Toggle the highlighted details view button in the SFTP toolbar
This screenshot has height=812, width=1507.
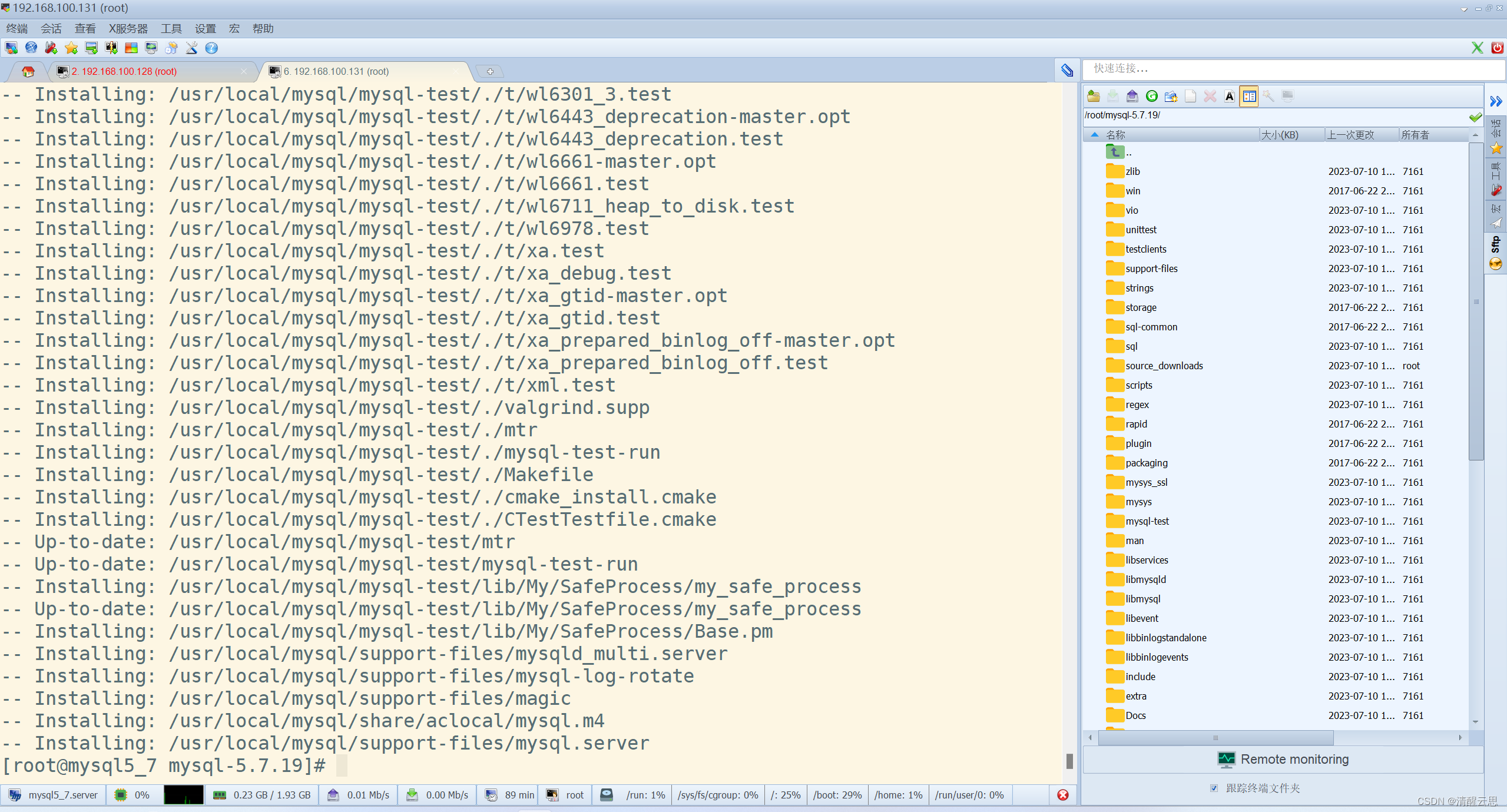[x=1248, y=97]
